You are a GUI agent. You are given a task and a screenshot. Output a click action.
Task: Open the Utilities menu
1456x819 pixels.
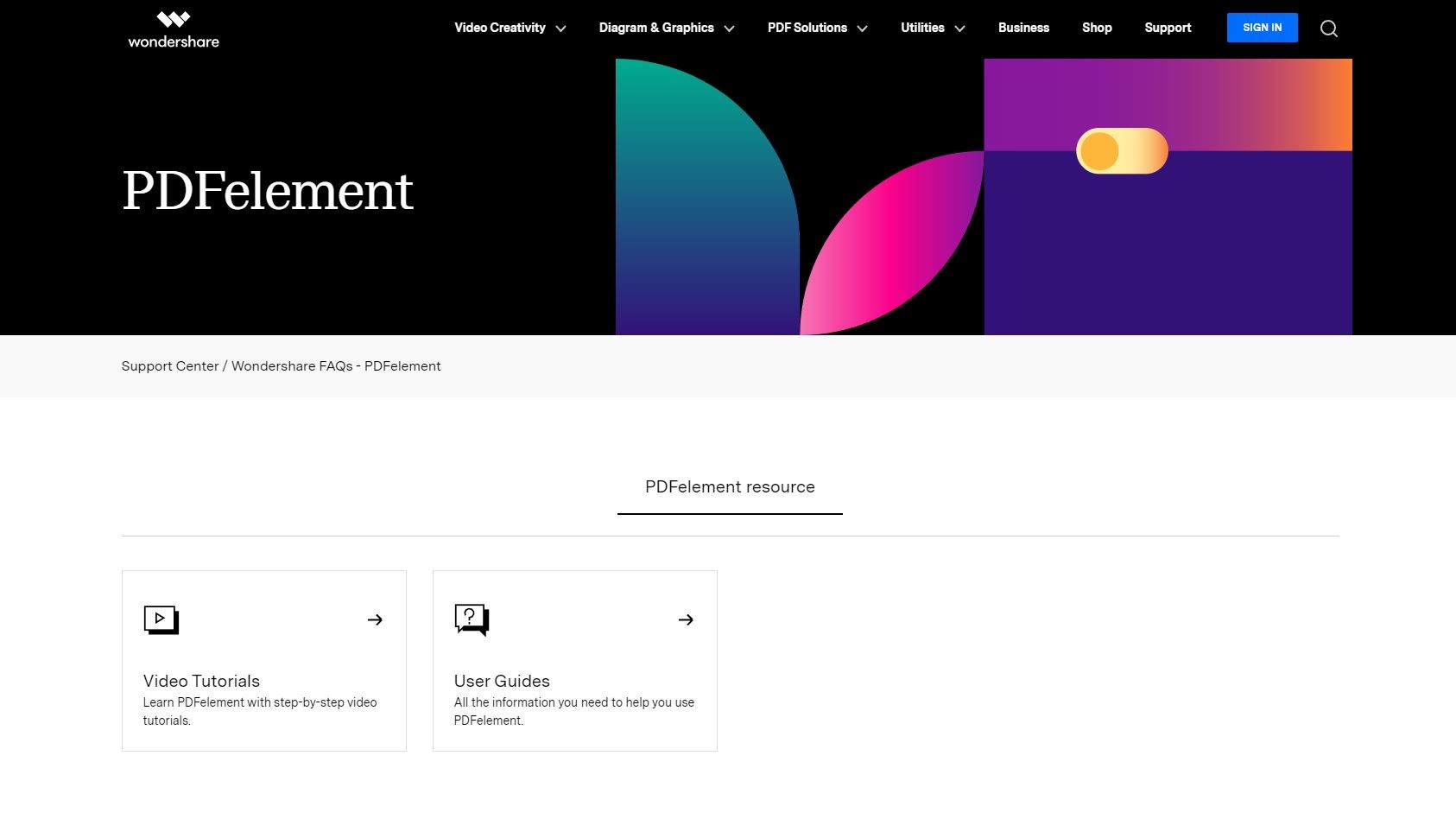tap(922, 28)
